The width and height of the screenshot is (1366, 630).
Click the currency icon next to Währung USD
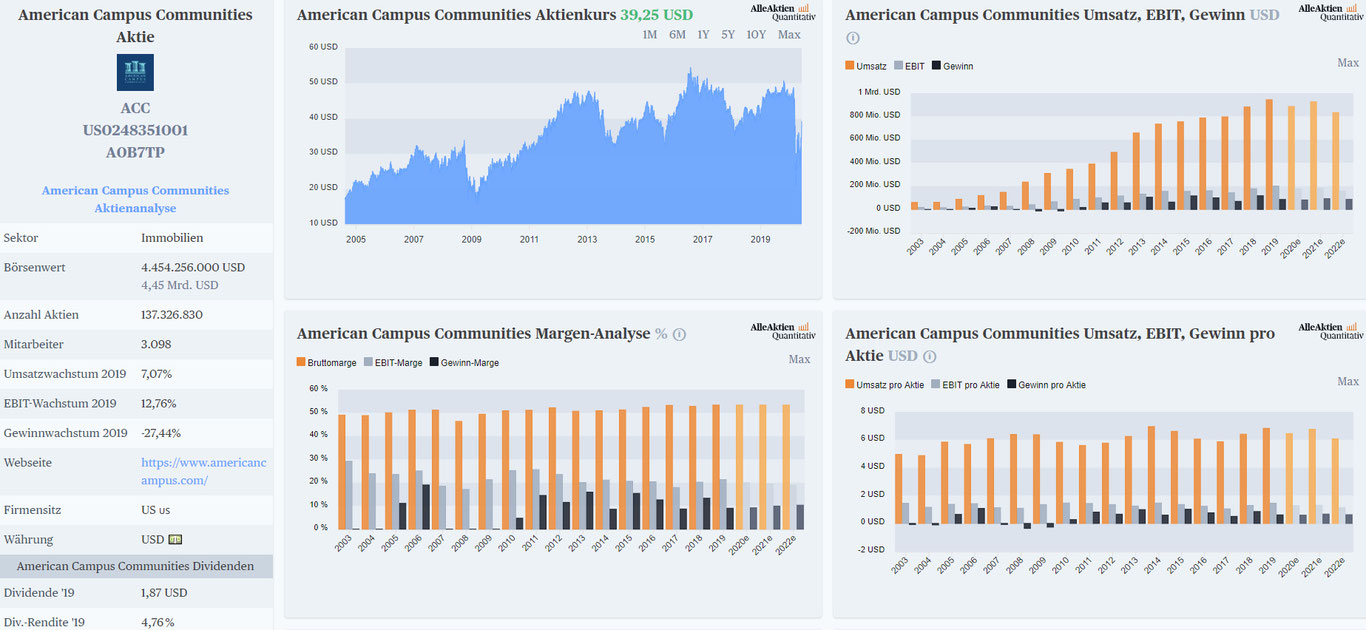click(x=175, y=539)
